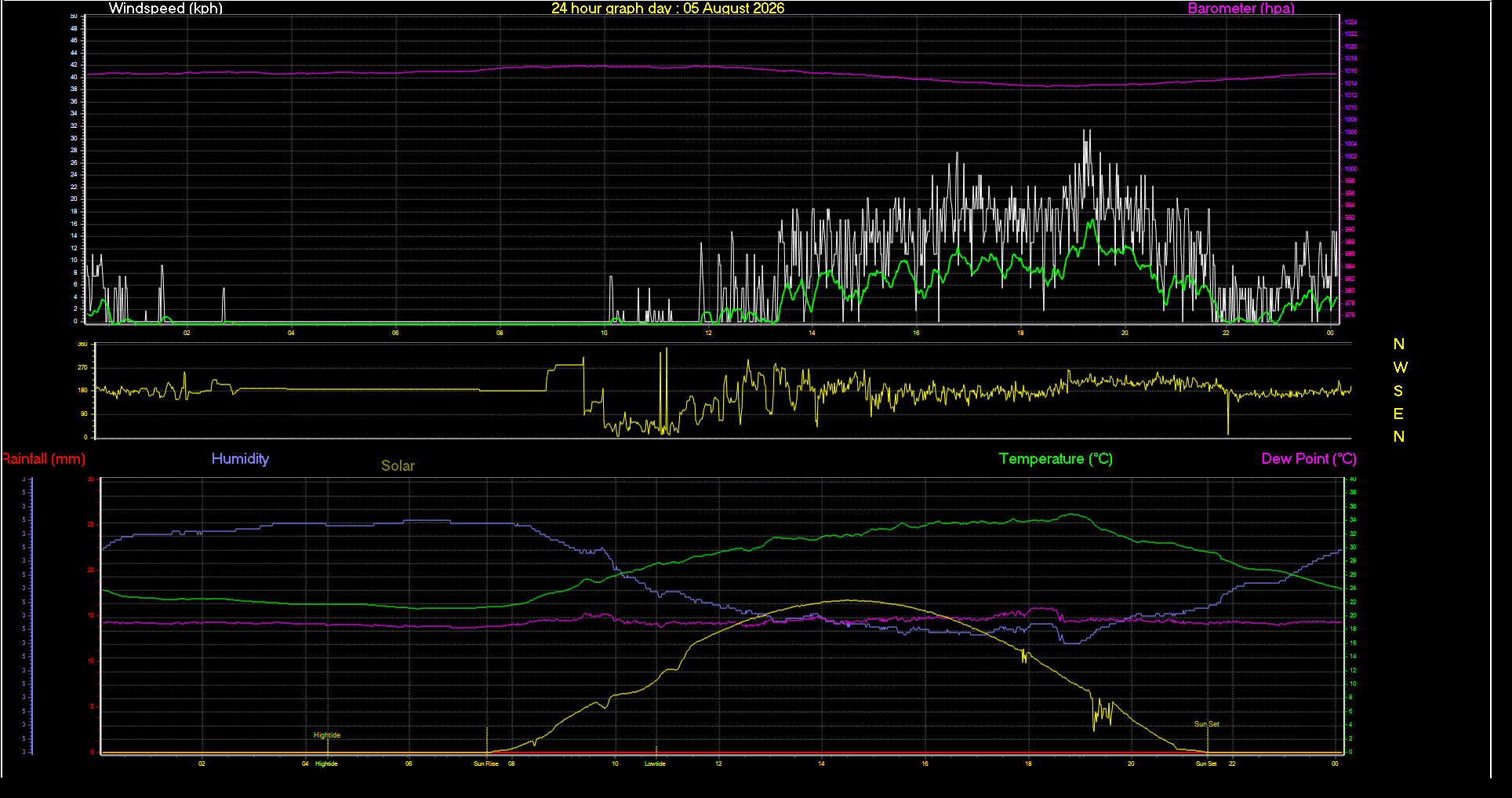Screen dimensions: 1512x798
Task: Click the 'S' wind direction label
Action: pos(1398,391)
